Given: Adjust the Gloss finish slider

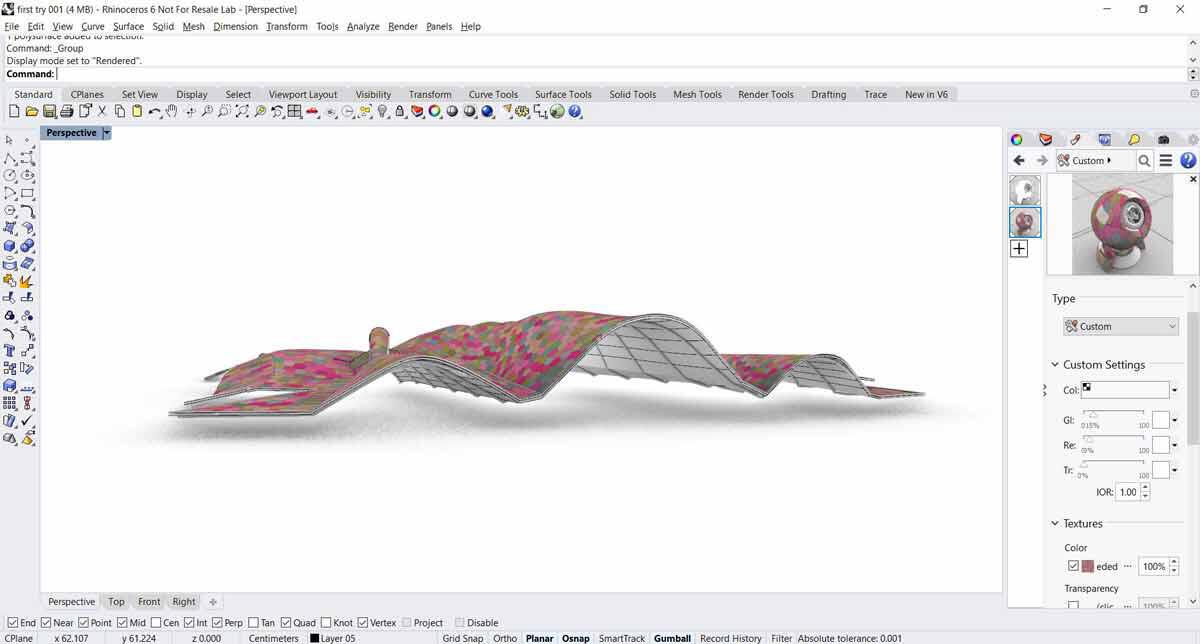Looking at the screenshot, I should pos(1113,414).
